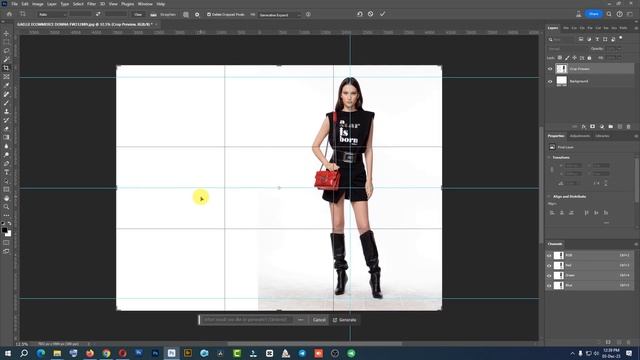
Task: Open the Filter menu
Action: pos(91,4)
